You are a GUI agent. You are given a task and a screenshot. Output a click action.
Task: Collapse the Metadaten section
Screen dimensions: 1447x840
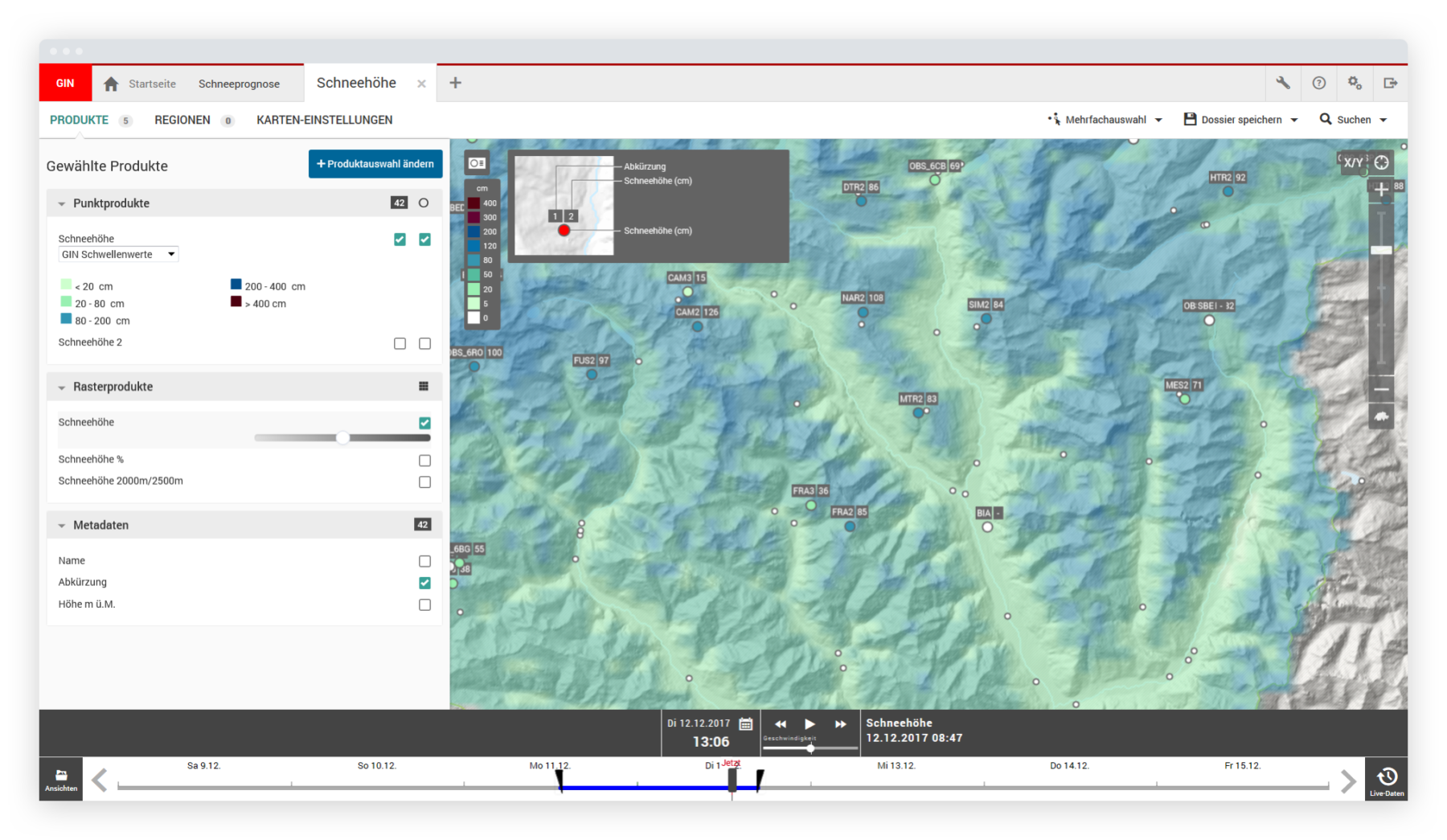tap(62, 526)
